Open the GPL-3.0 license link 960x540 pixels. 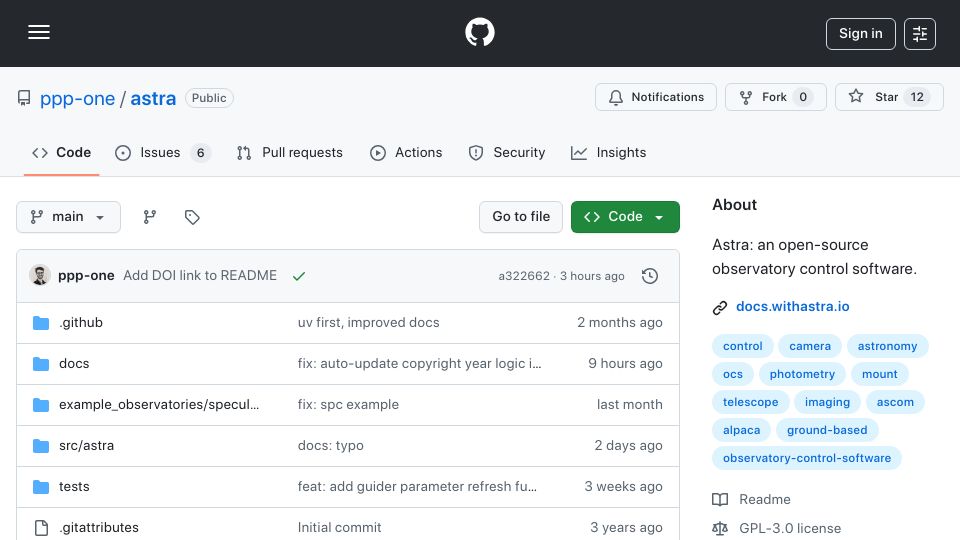[x=790, y=528]
